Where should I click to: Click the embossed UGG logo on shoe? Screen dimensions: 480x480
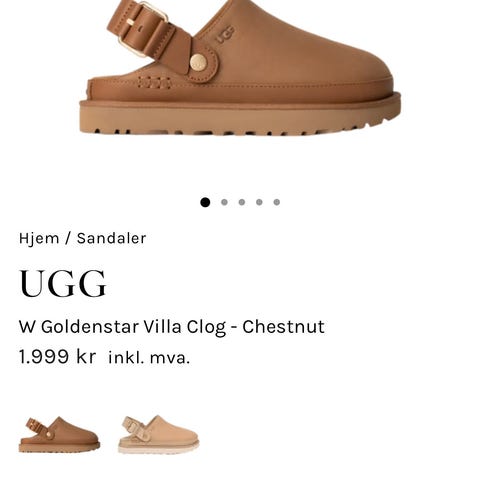click(x=225, y=35)
